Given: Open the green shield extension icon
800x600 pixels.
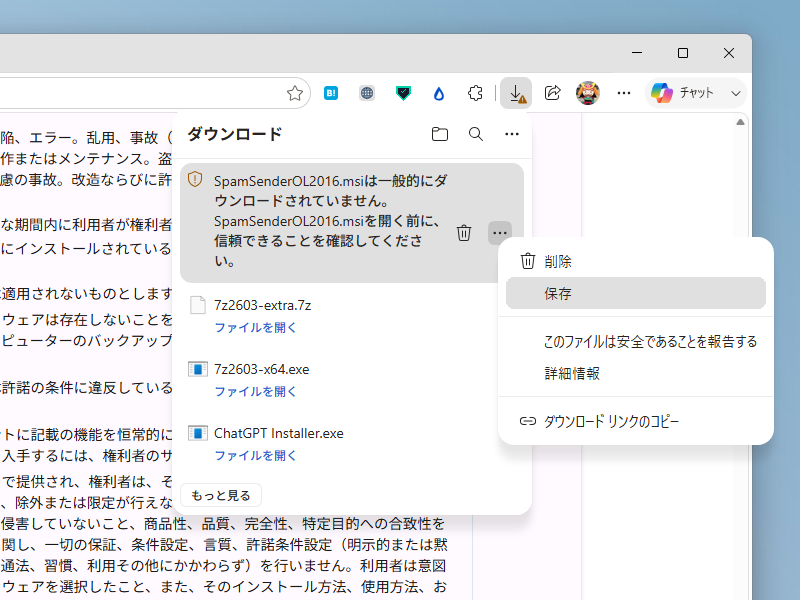Looking at the screenshot, I should (403, 93).
